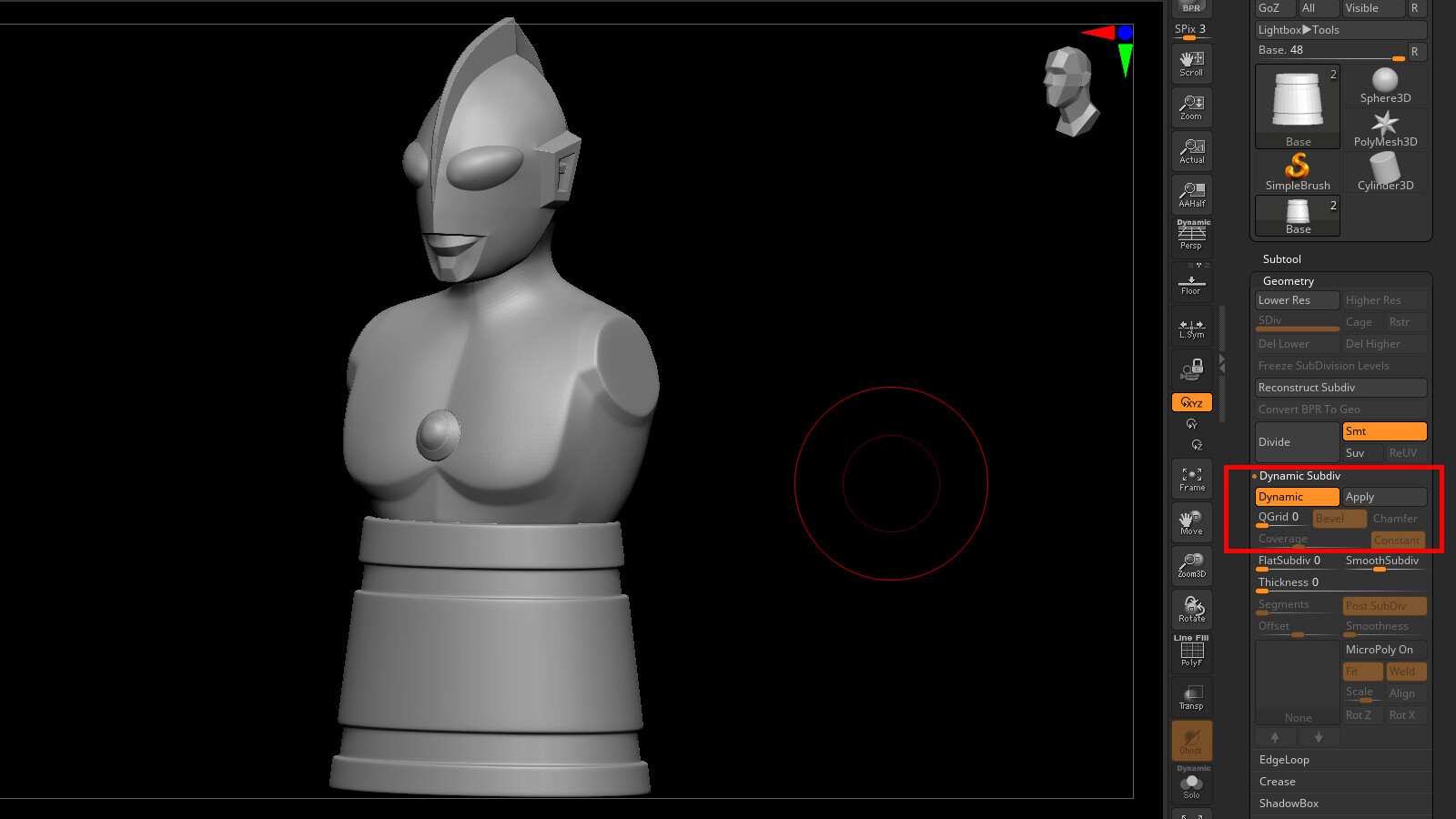Select the Scroll canvas tool

(1191, 64)
